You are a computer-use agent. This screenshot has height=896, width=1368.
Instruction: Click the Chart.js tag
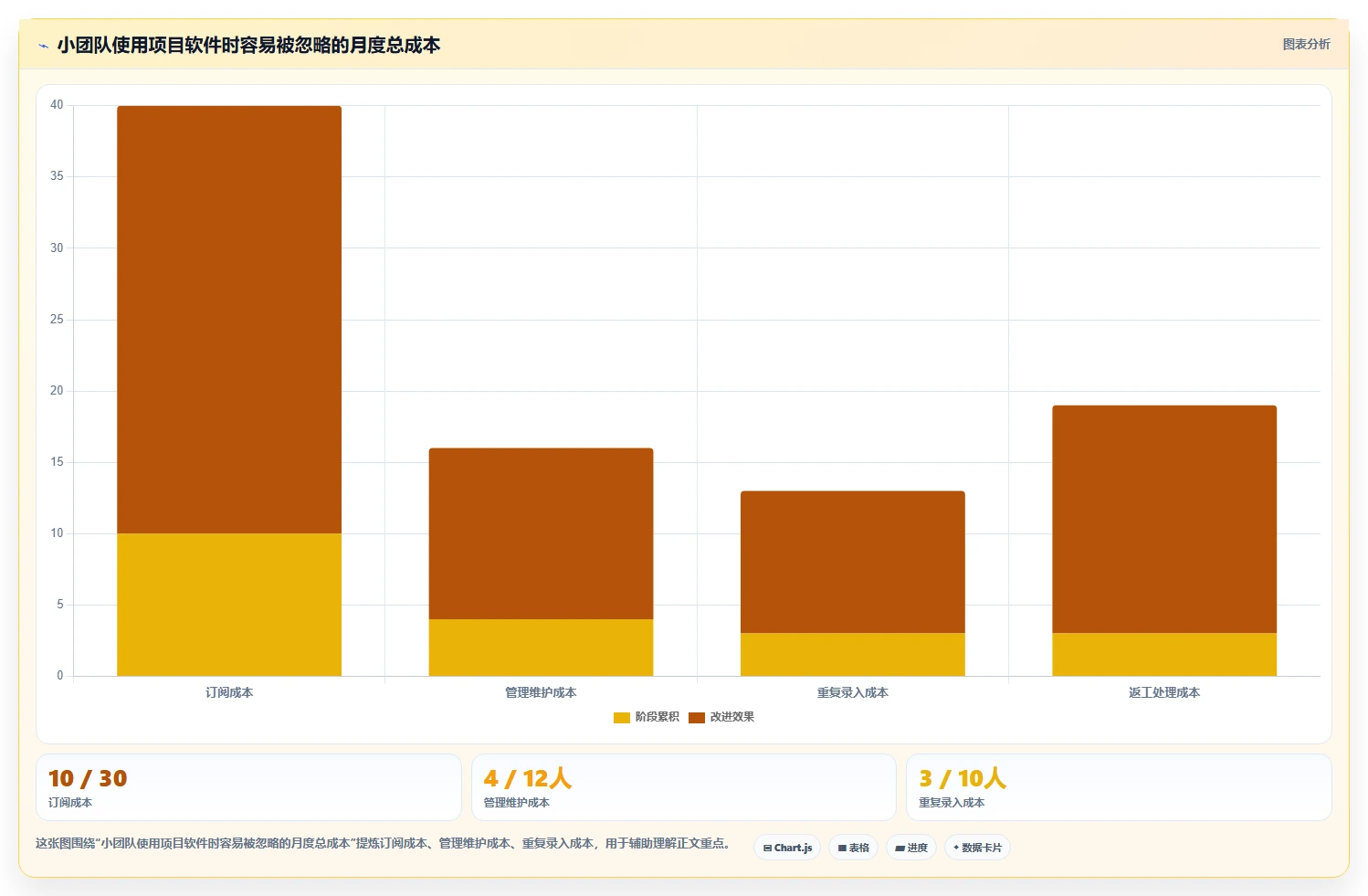(x=787, y=848)
